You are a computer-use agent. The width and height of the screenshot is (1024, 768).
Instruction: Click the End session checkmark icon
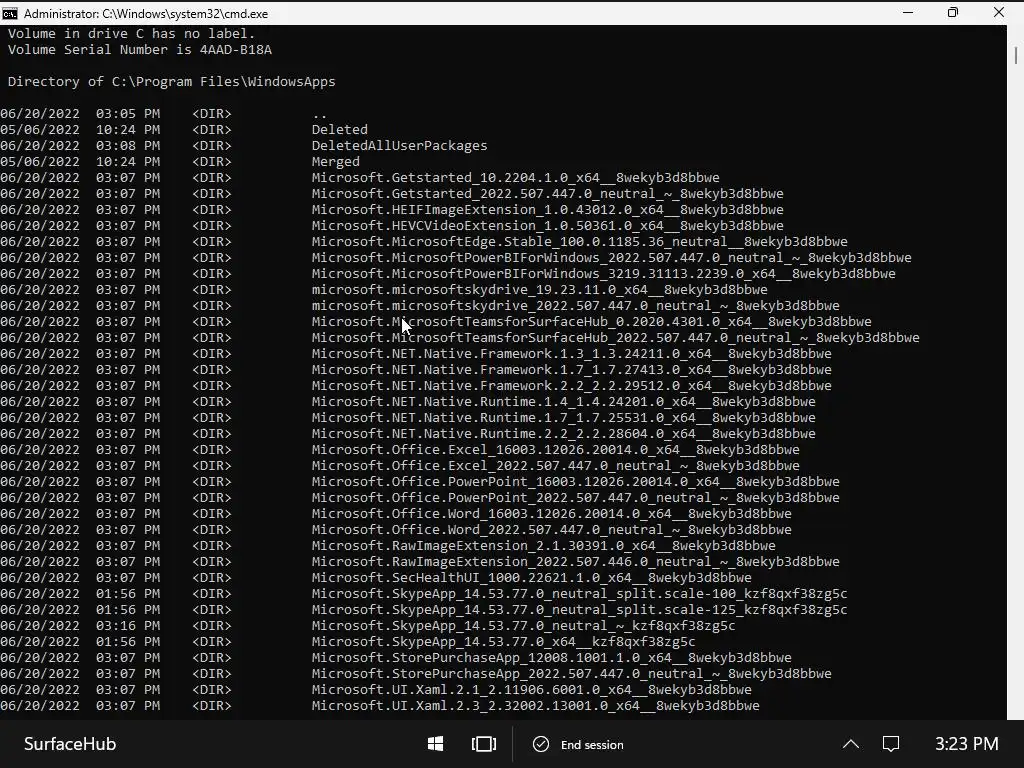point(541,744)
